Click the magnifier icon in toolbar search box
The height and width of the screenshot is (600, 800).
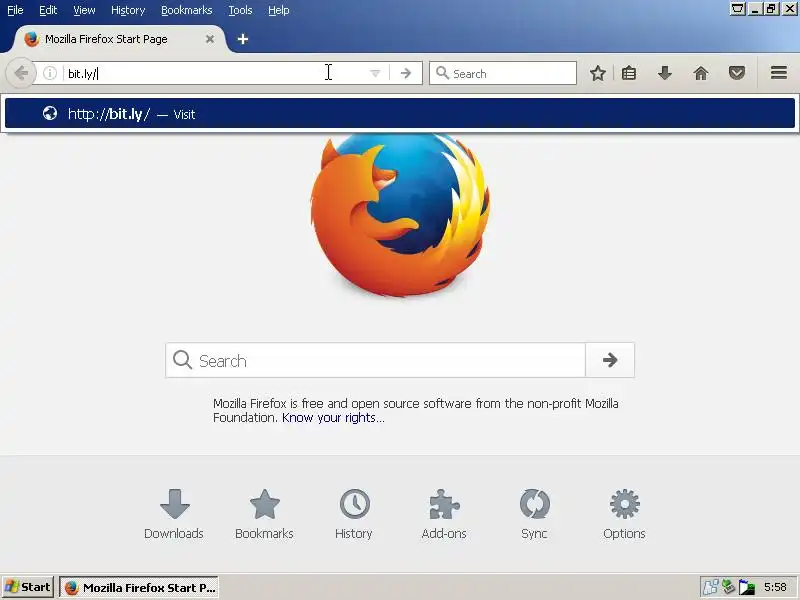coord(442,73)
